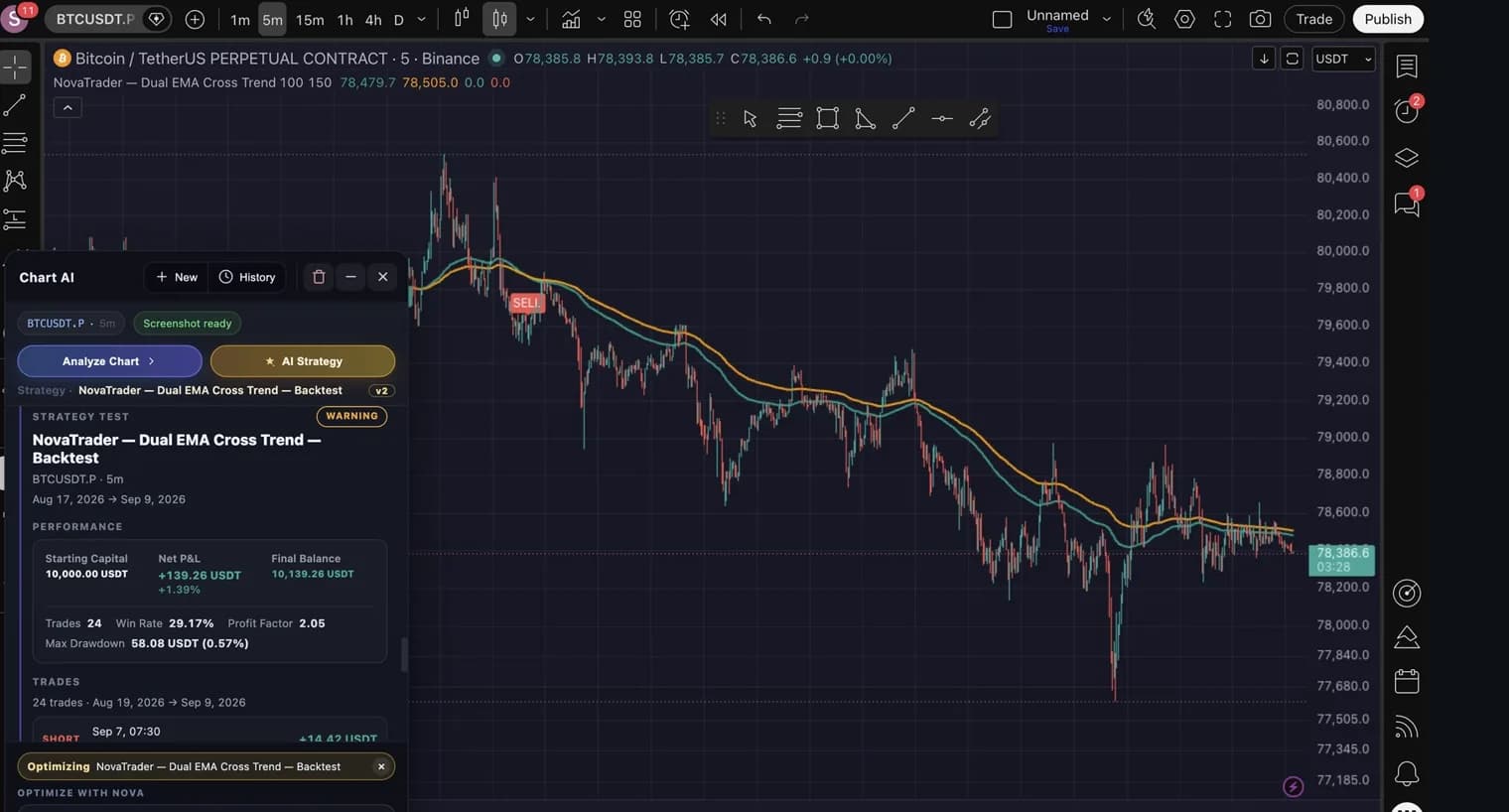The width and height of the screenshot is (1509, 812).
Task: Collapse the indicator legend chevron
Action: point(68,107)
